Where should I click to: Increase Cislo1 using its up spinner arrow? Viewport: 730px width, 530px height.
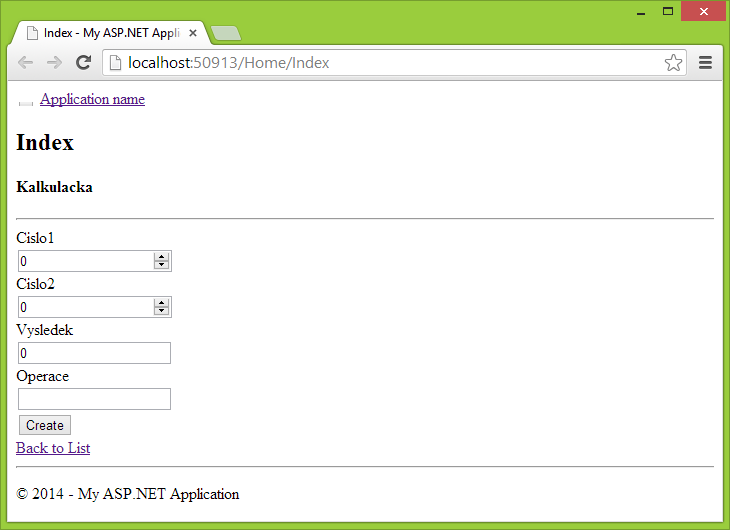point(162,257)
